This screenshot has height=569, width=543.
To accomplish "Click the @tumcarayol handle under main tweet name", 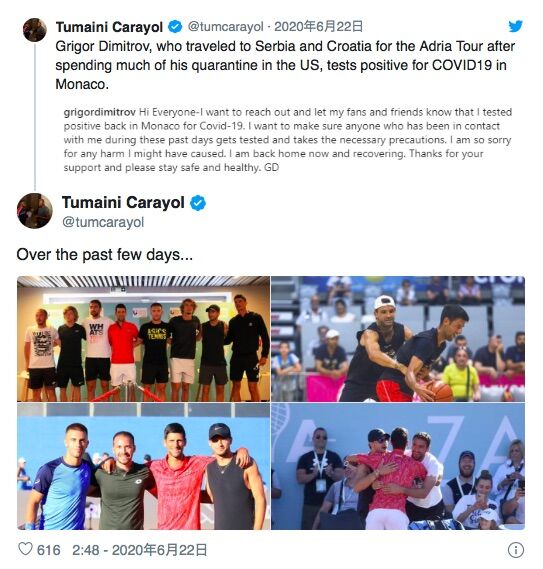I will (103, 222).
